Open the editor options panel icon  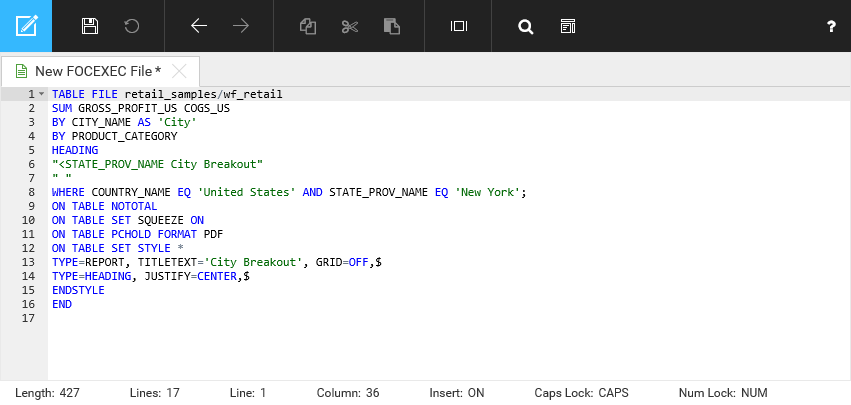pos(567,26)
